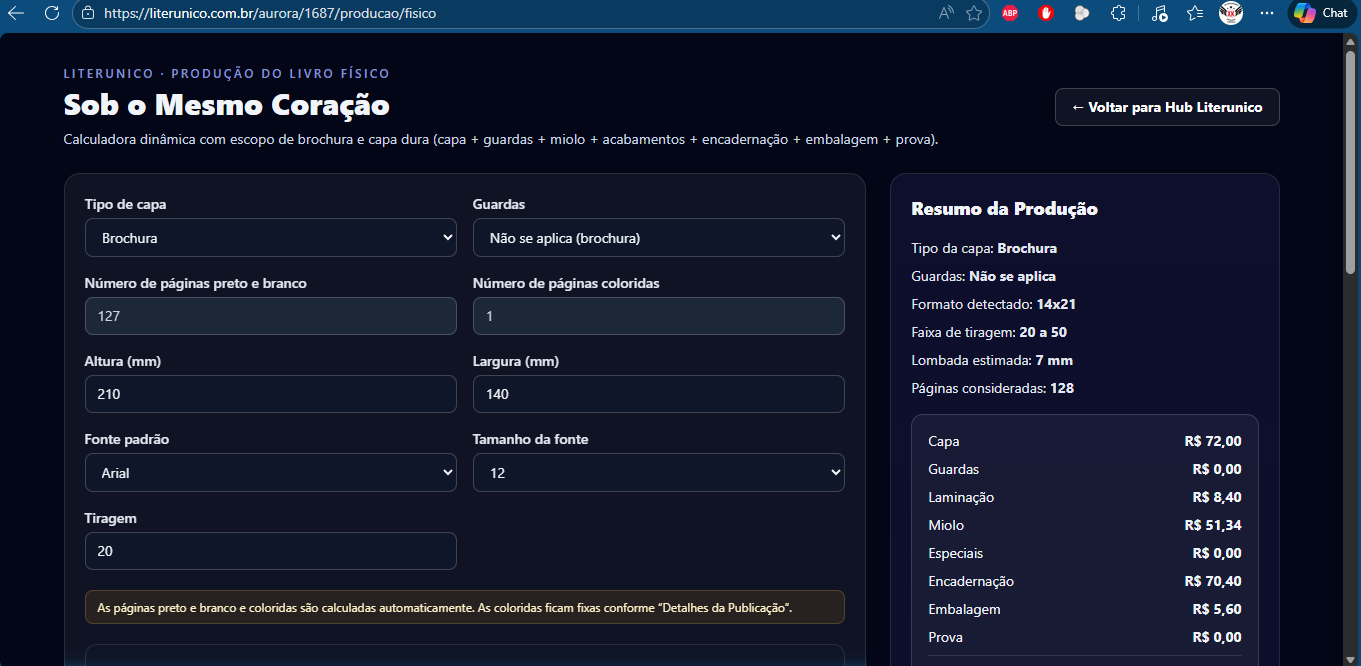Open the Guardas dropdown
This screenshot has width=1361, height=666.
[658, 238]
